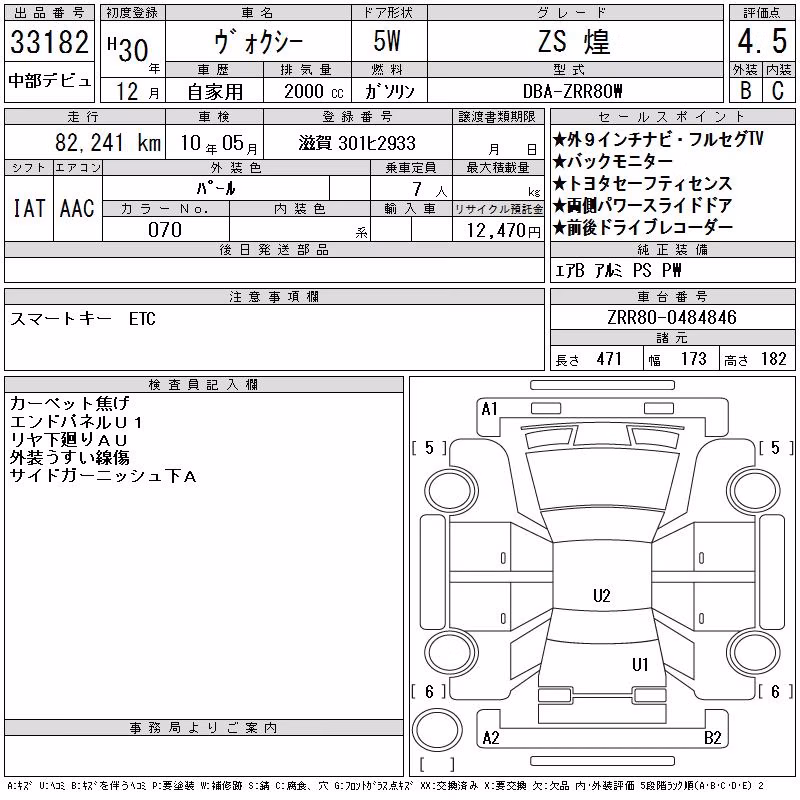This screenshot has width=800, height=800.
Task: Click height value 182
Action: tap(773, 359)
